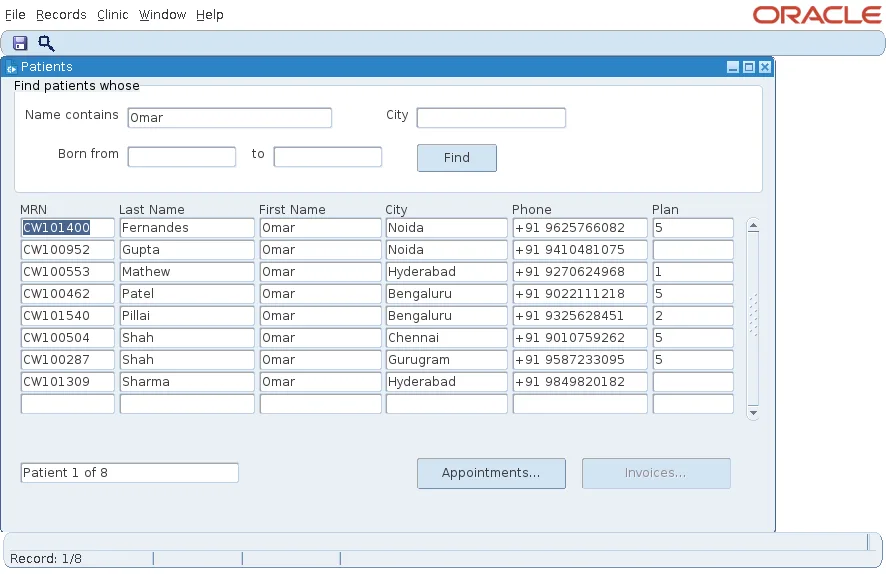The height and width of the screenshot is (574, 886).
Task: Maximize the Patients window
Action: pyautogui.click(x=749, y=67)
